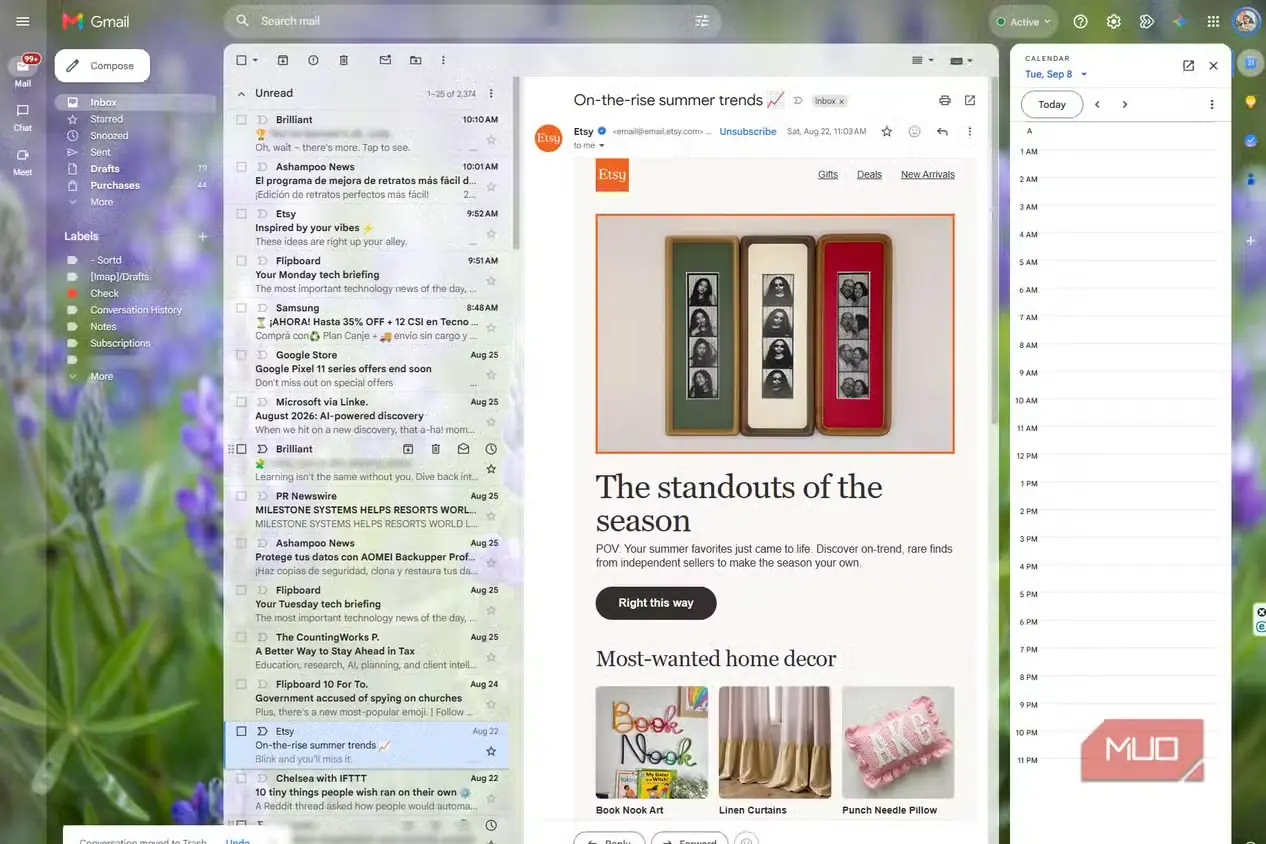Open the select-all dropdown arrow
1266x844 pixels.
click(256, 60)
